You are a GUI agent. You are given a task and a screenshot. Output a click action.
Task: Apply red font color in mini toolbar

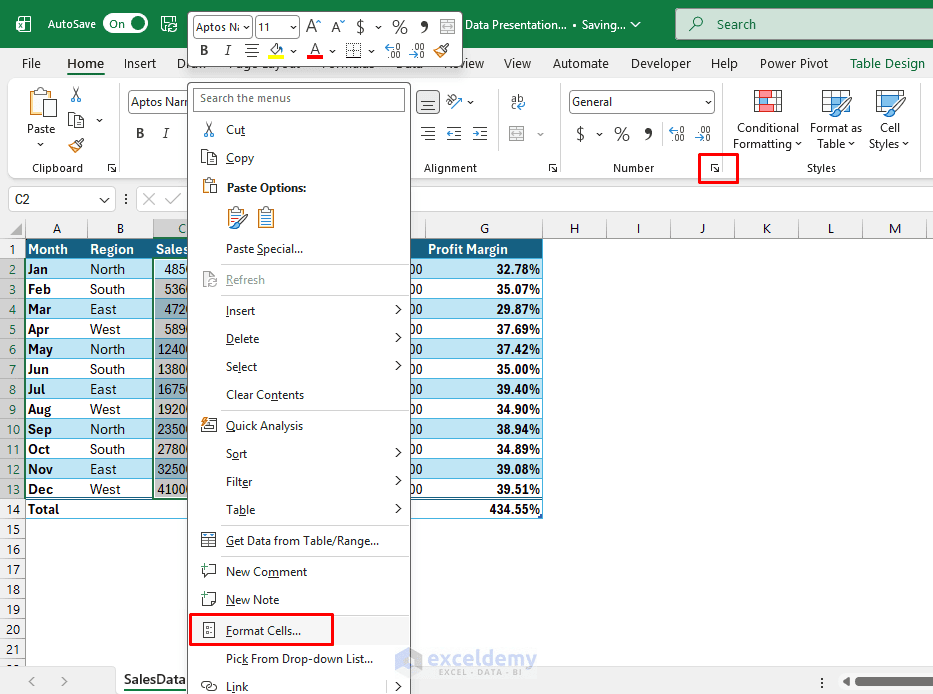point(315,51)
